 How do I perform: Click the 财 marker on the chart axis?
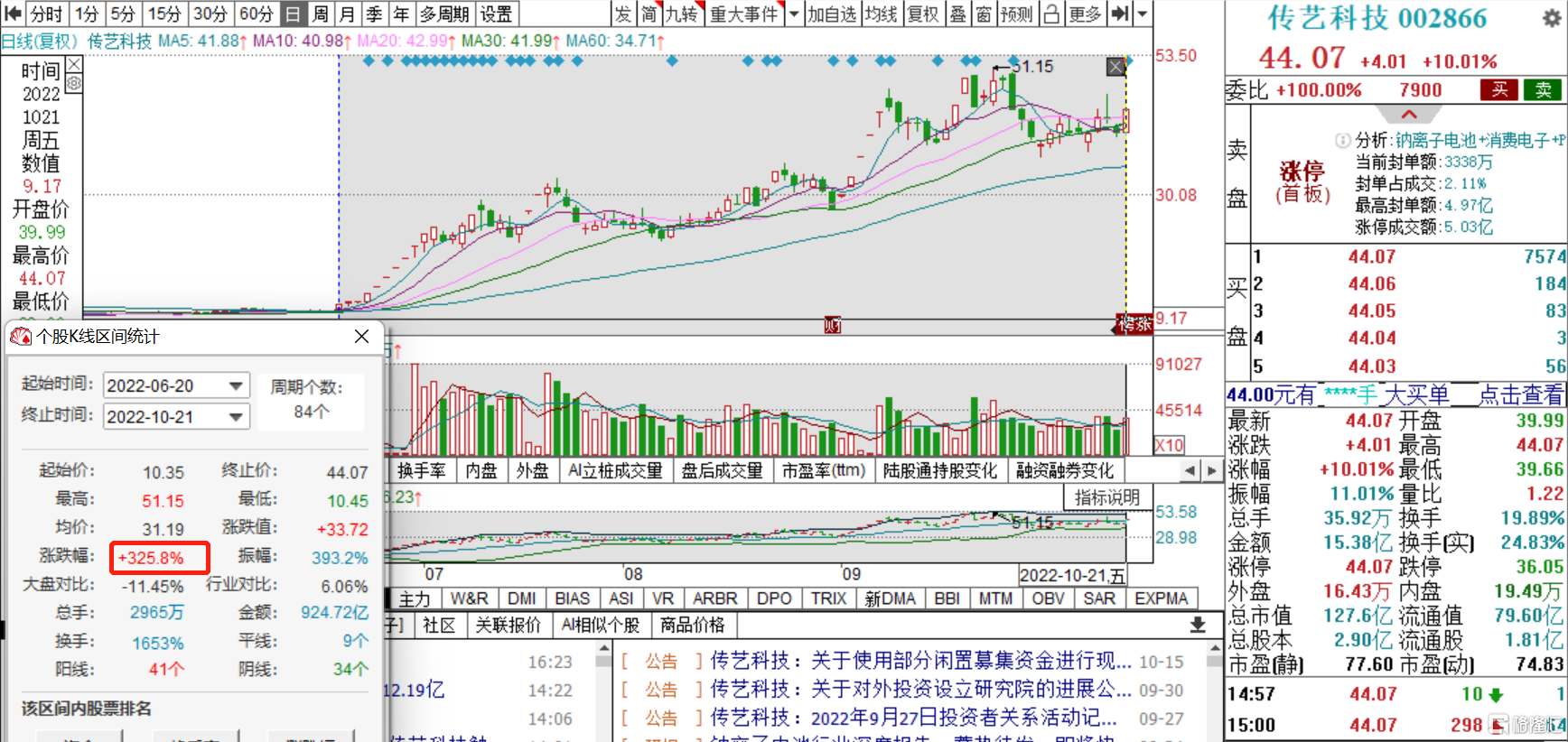tap(833, 325)
